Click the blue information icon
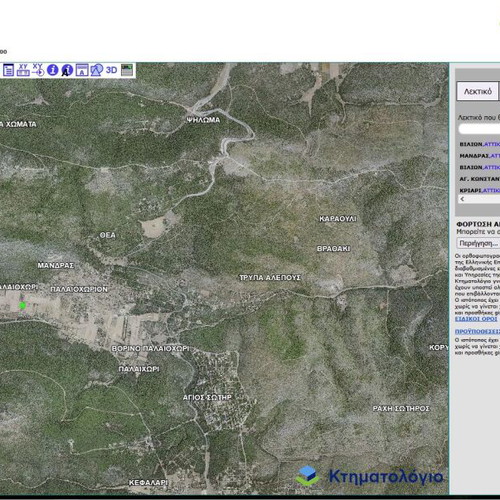The image size is (500, 500). coord(53,70)
